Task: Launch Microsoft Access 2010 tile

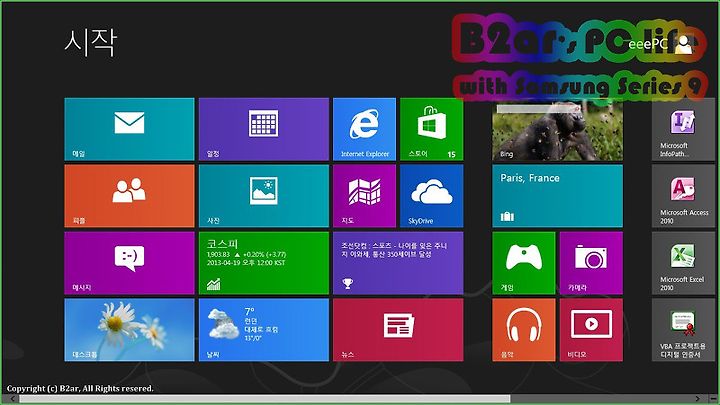Action: coord(684,196)
